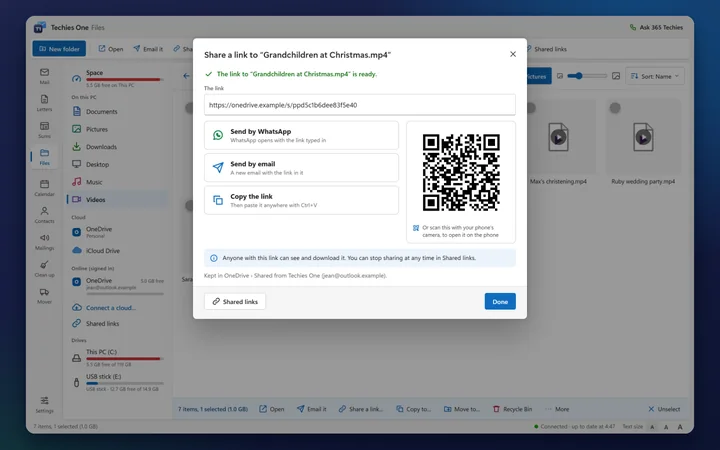Click Copy to in bottom bar
The image size is (720, 450).
[413, 409]
